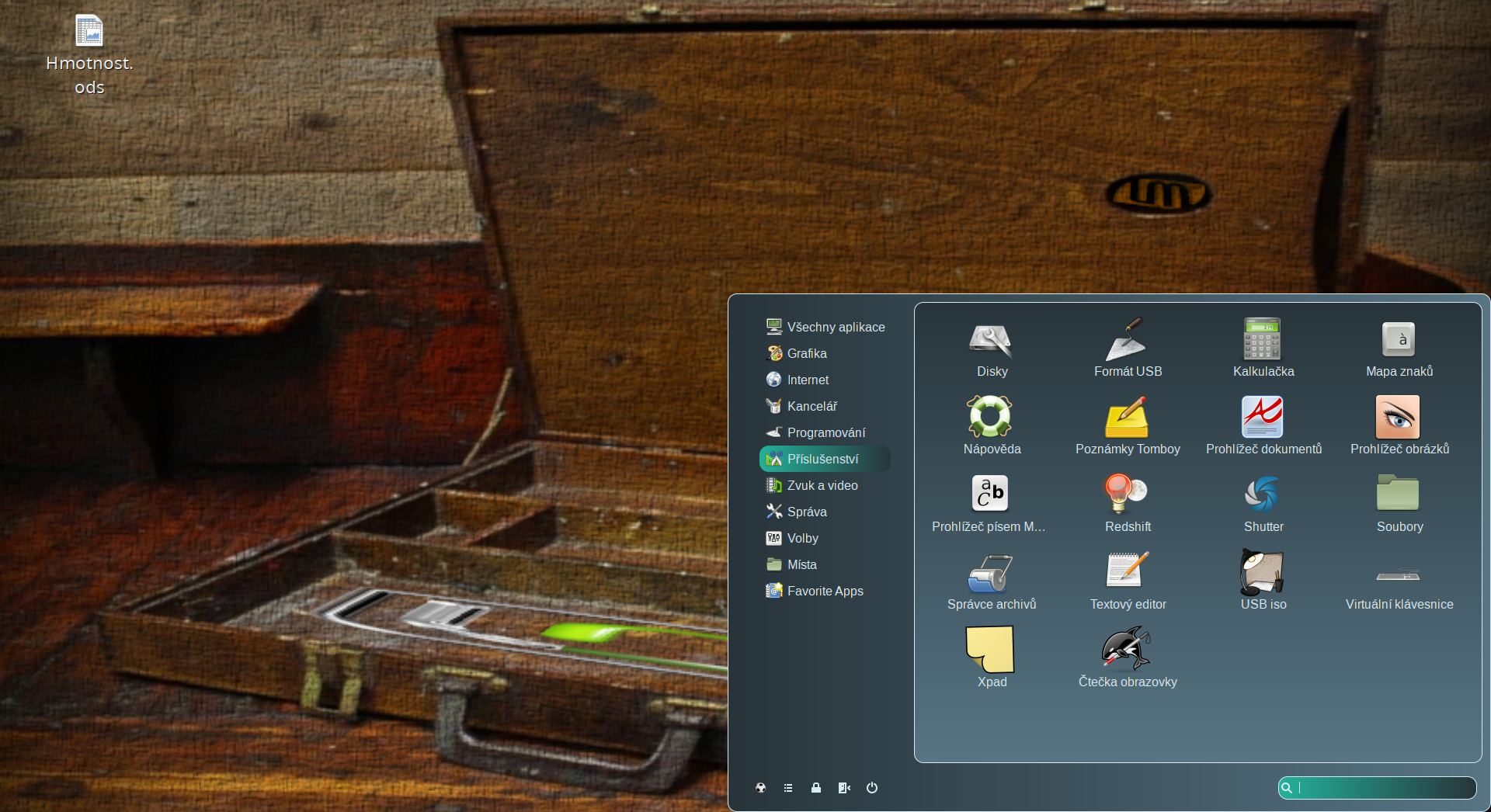Click the list view icon in menu footer

point(788,788)
